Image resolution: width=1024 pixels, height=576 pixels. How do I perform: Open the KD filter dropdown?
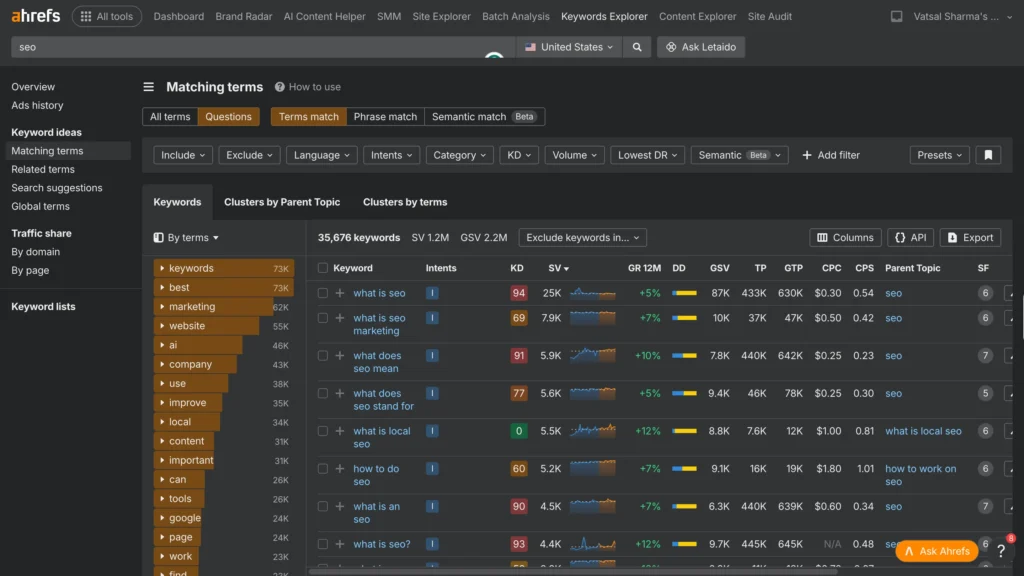(x=519, y=155)
